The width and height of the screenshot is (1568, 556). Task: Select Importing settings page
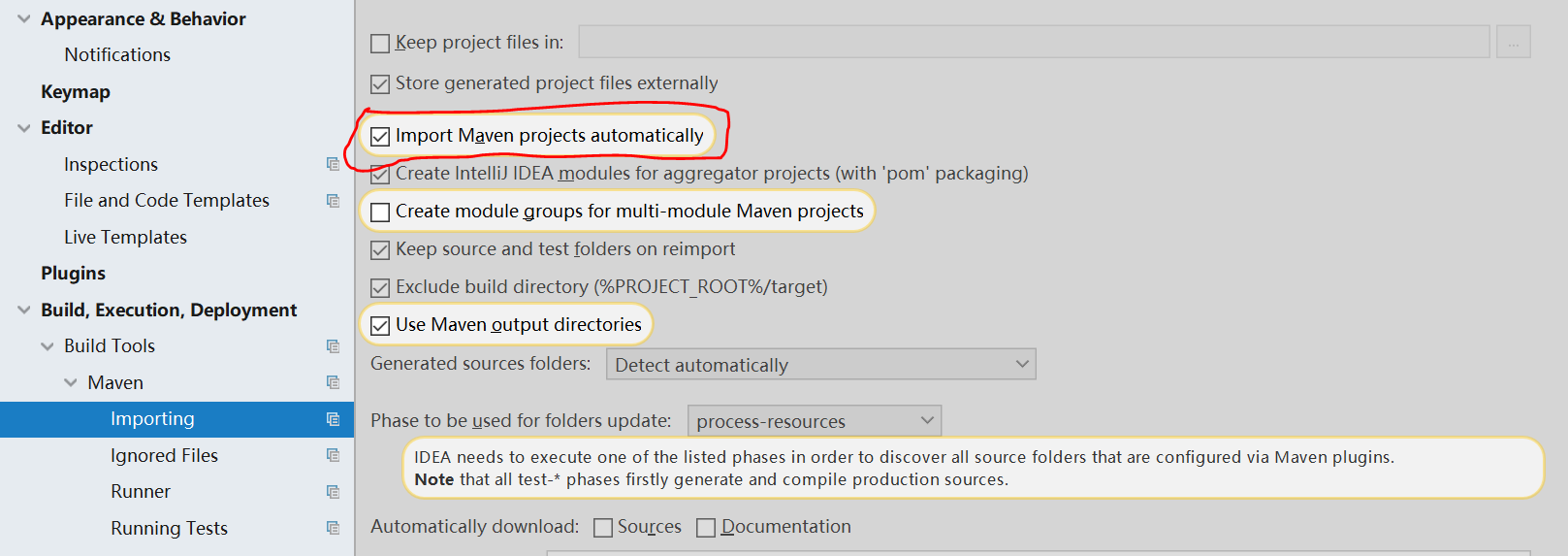point(152,419)
